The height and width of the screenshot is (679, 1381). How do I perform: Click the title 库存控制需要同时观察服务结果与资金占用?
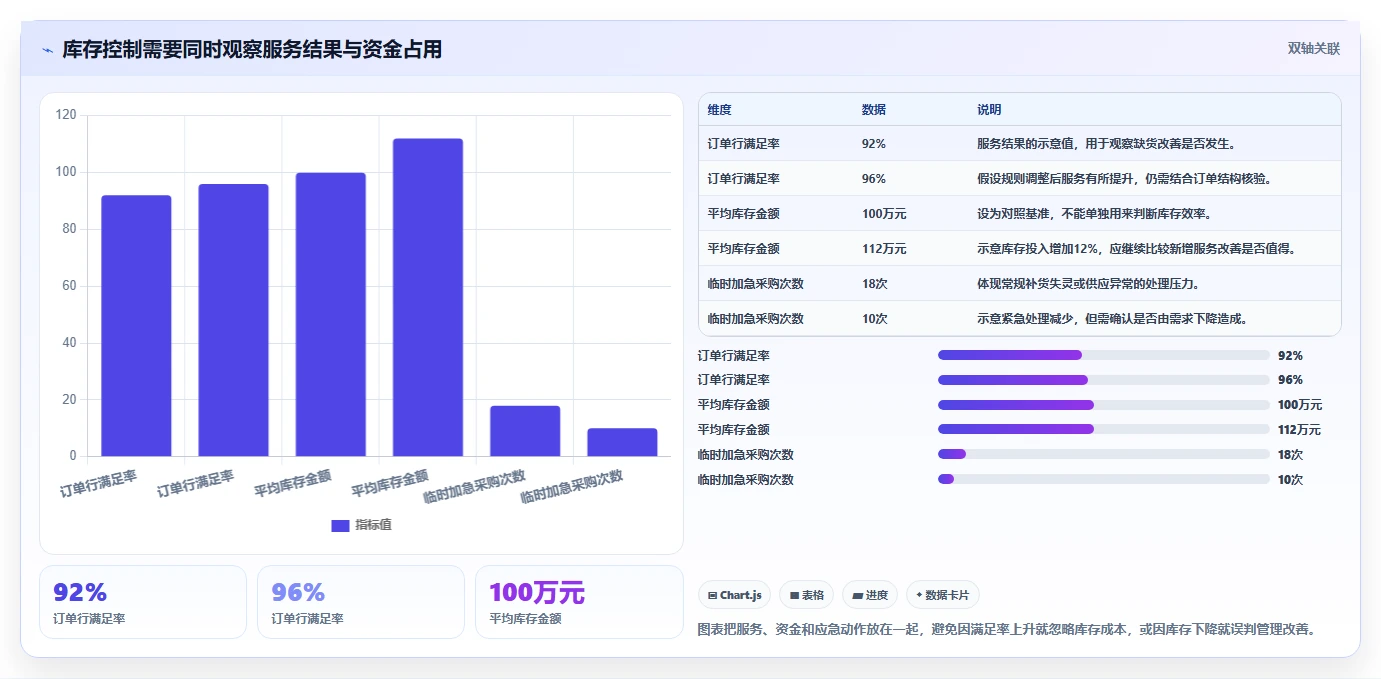click(252, 49)
